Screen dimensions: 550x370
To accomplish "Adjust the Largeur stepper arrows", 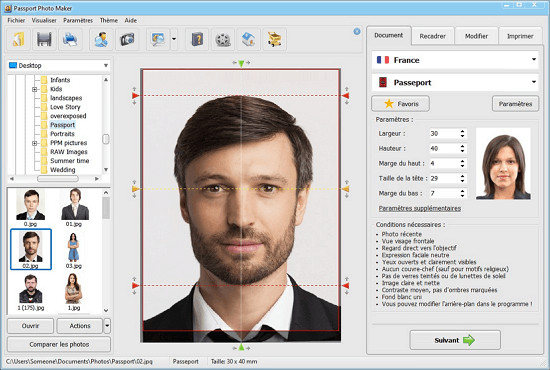I will 462,134.
